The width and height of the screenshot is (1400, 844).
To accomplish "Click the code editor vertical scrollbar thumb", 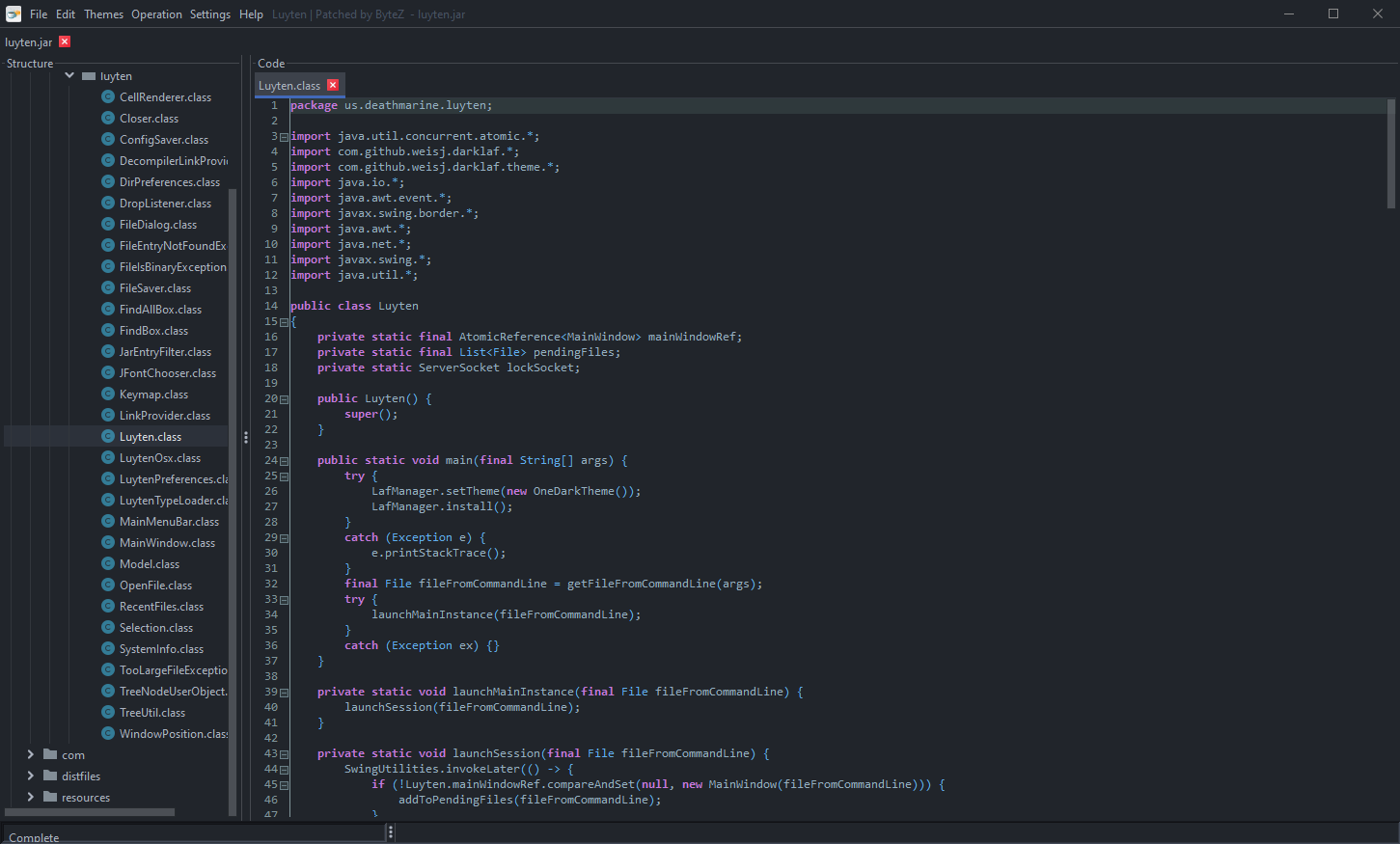I will tap(1391, 153).
